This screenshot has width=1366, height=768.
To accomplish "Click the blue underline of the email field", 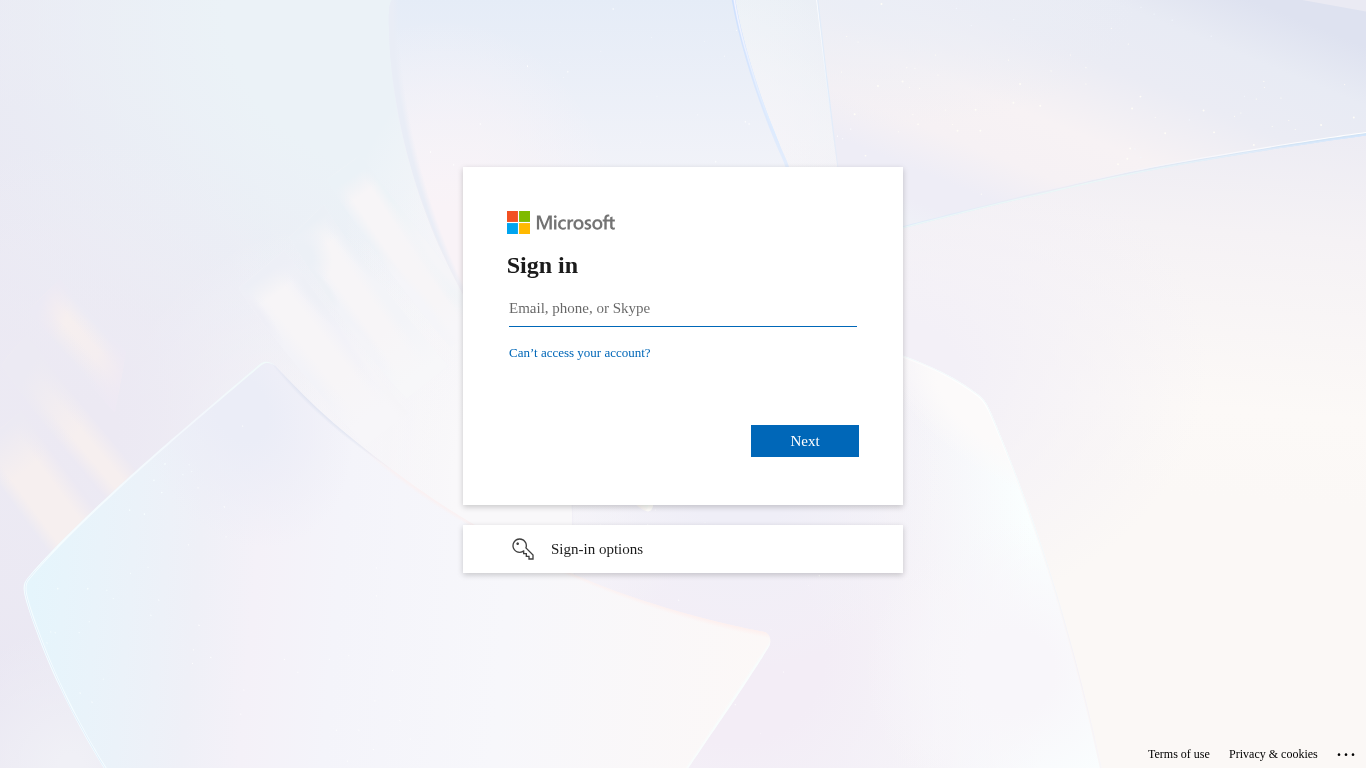I will [683, 326].
